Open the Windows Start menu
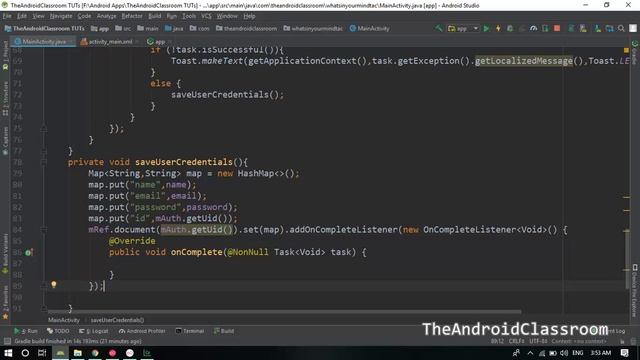The image size is (640, 360). (x=8, y=353)
